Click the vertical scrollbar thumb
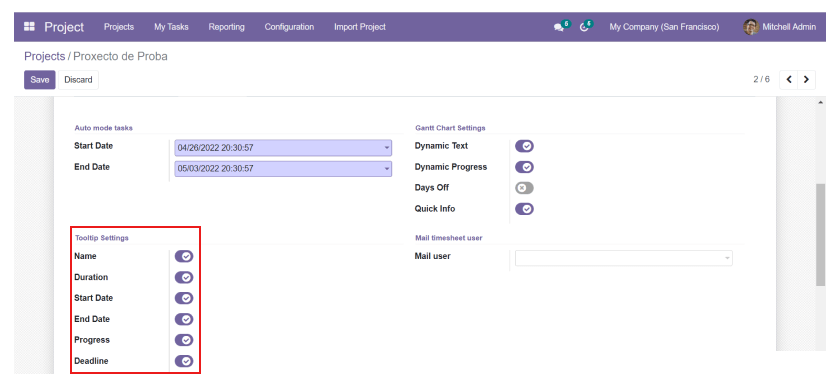The image size is (840, 385). tap(820, 235)
